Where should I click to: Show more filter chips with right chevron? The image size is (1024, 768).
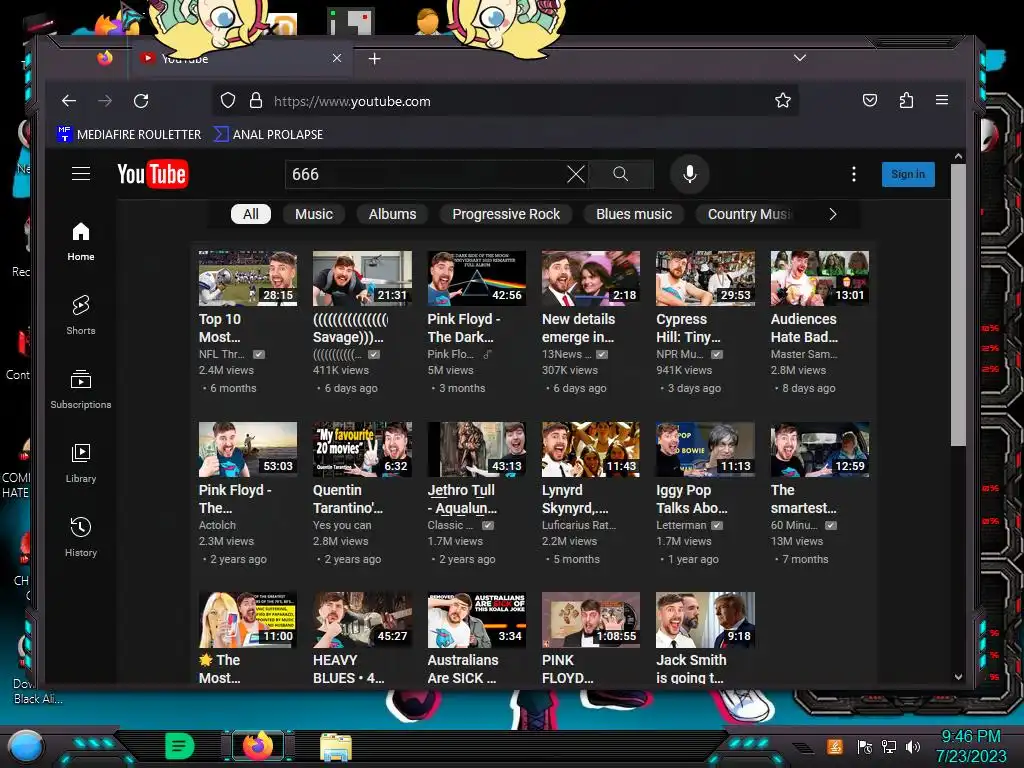click(x=833, y=214)
